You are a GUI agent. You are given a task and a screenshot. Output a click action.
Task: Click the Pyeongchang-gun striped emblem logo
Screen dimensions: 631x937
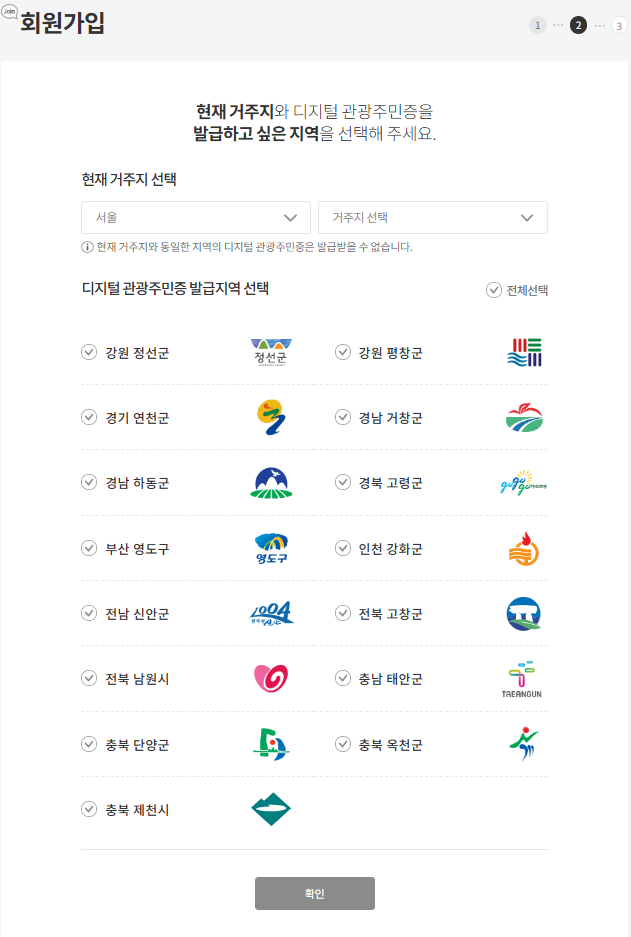[x=525, y=352]
